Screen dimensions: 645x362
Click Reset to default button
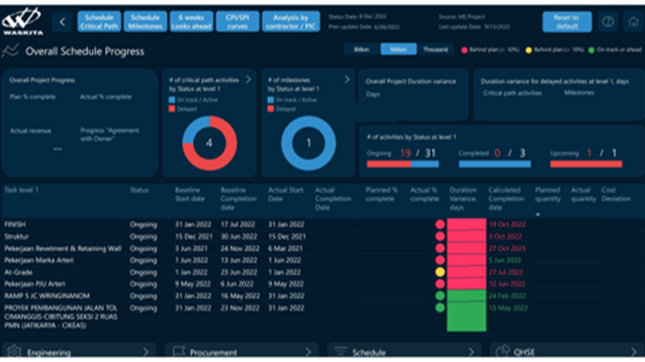(x=567, y=22)
